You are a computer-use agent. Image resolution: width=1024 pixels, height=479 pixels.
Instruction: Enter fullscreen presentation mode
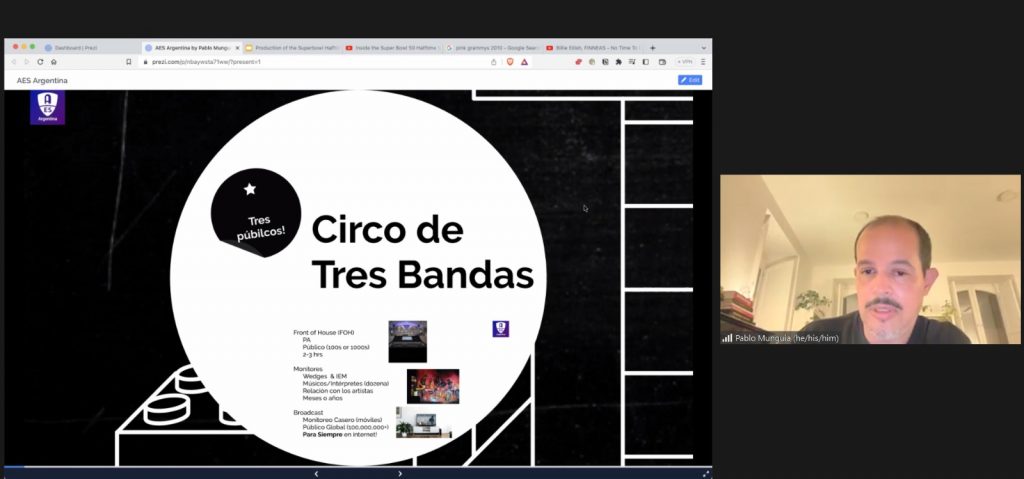tap(706, 473)
